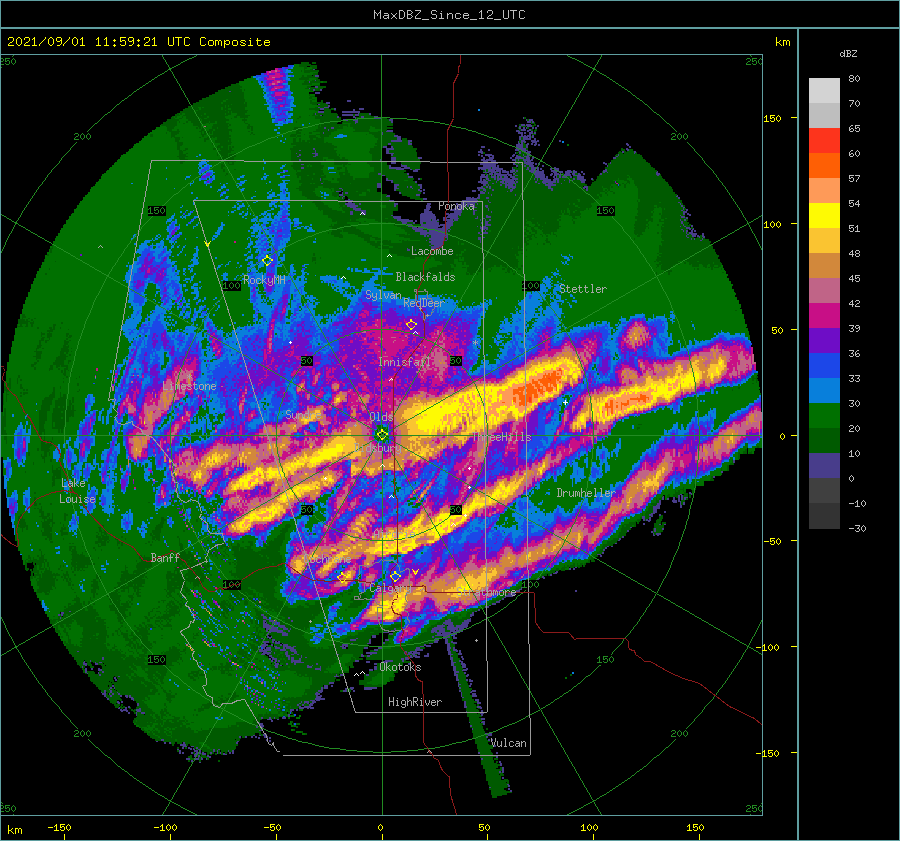Image resolution: width=900 pixels, height=841 pixels.
Task: Pick the dark orange 57–60 dBZ legend swatch
Action: point(824,166)
